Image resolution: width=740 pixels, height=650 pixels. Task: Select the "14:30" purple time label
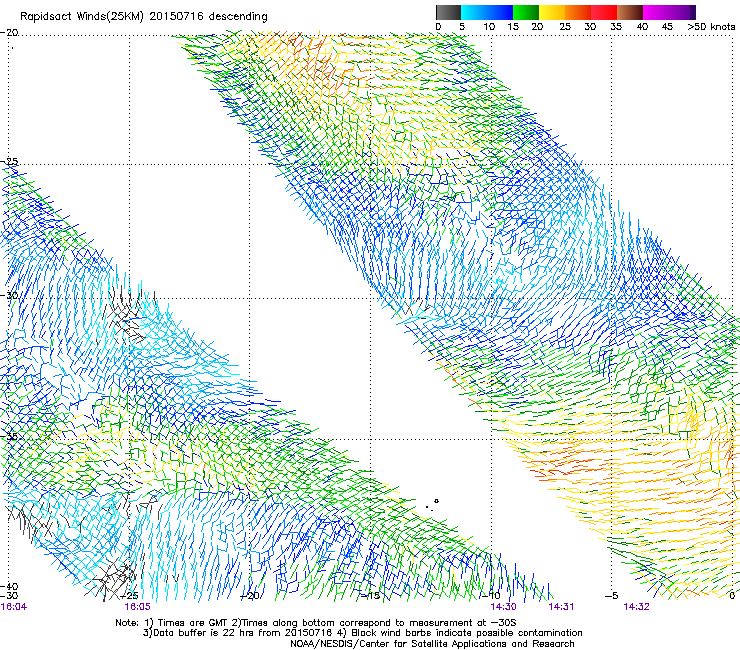[x=503, y=607]
